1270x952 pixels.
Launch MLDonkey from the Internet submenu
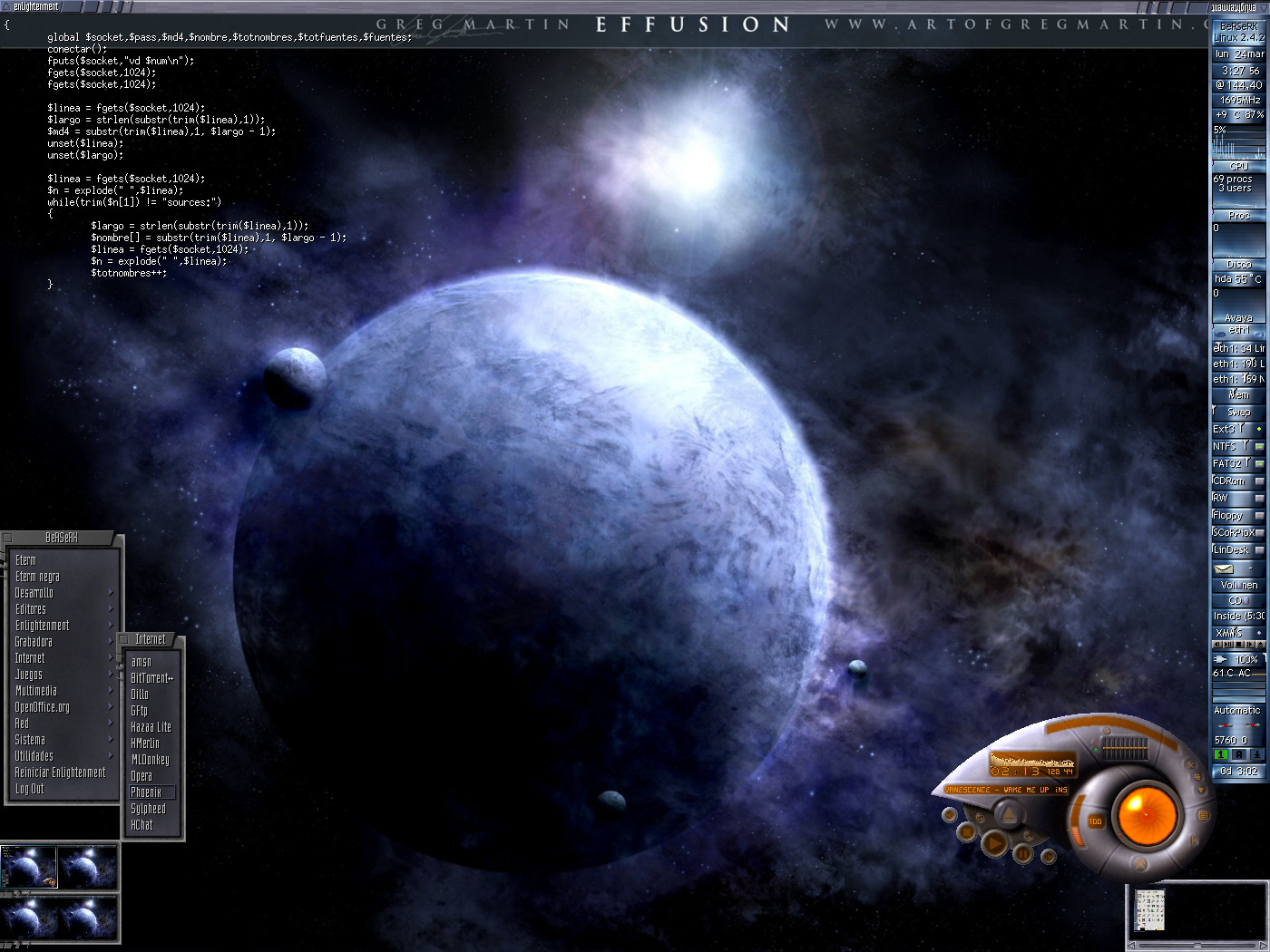[x=152, y=760]
